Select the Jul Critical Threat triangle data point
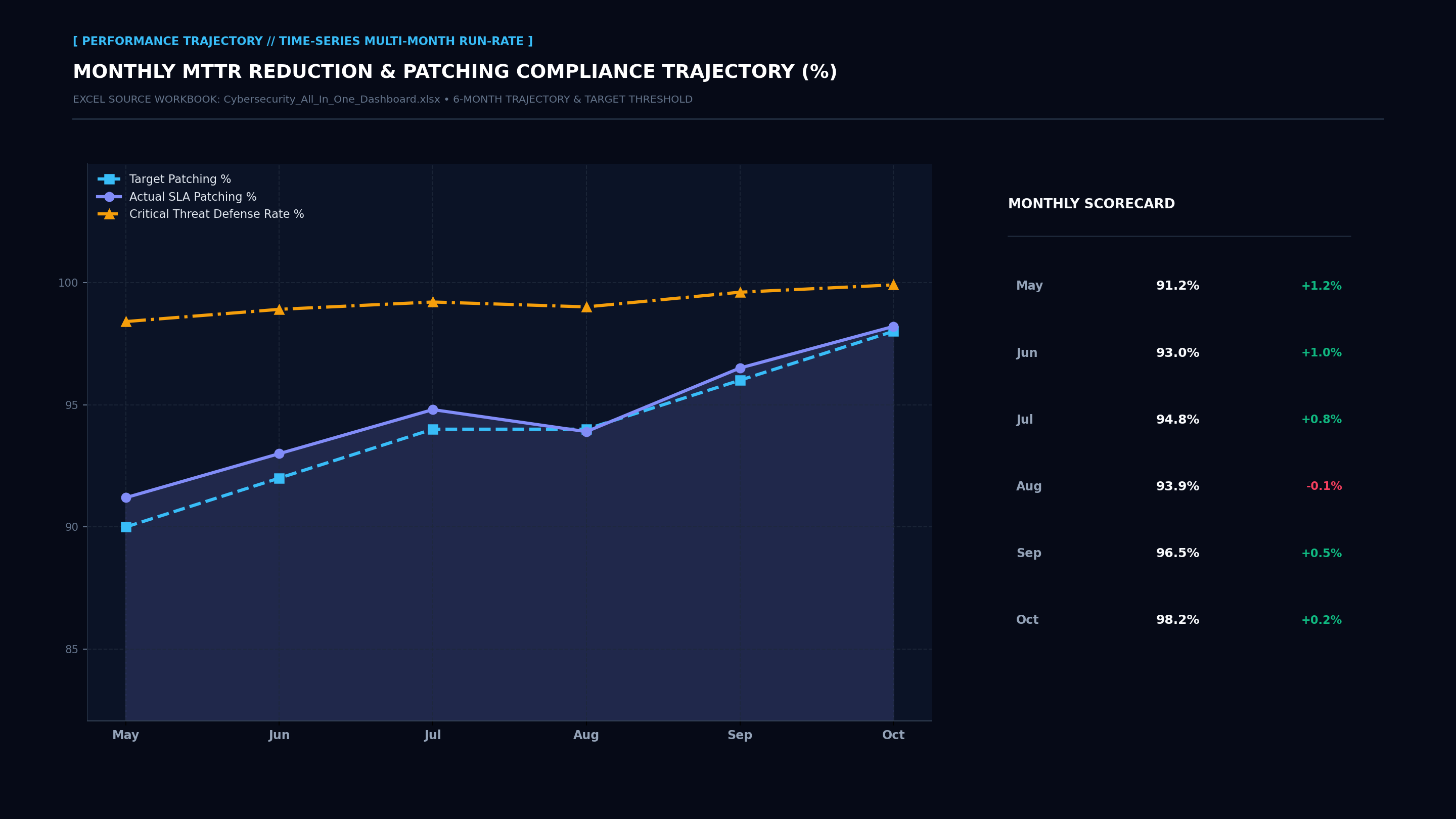The height and width of the screenshot is (819, 1456). [433, 302]
